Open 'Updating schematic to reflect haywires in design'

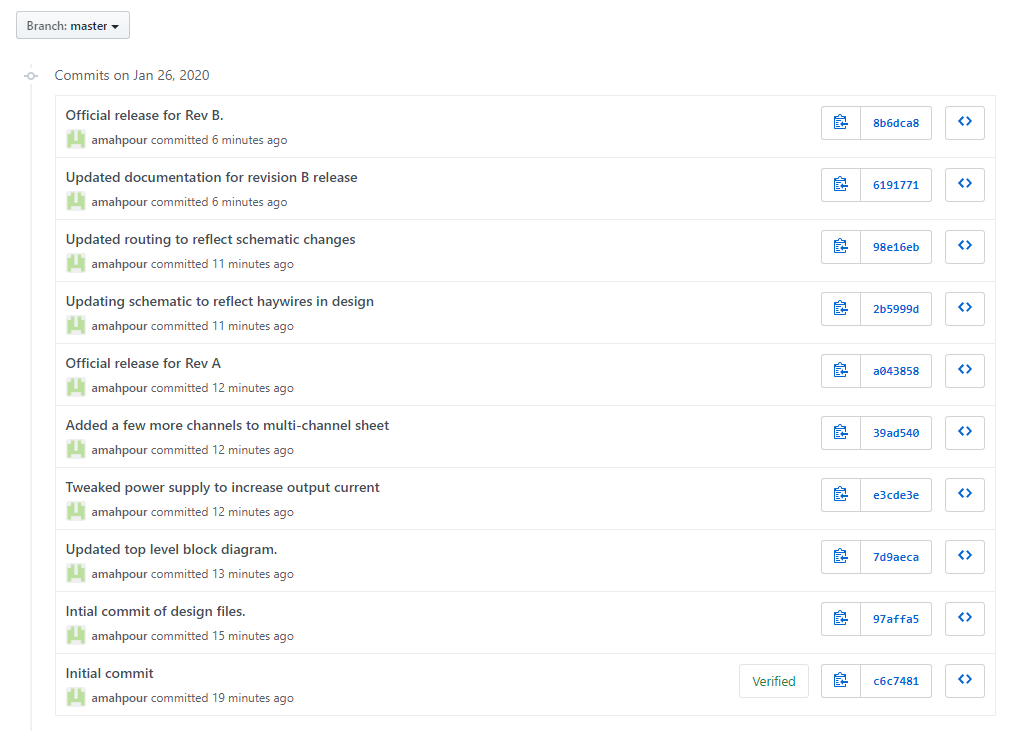[219, 301]
